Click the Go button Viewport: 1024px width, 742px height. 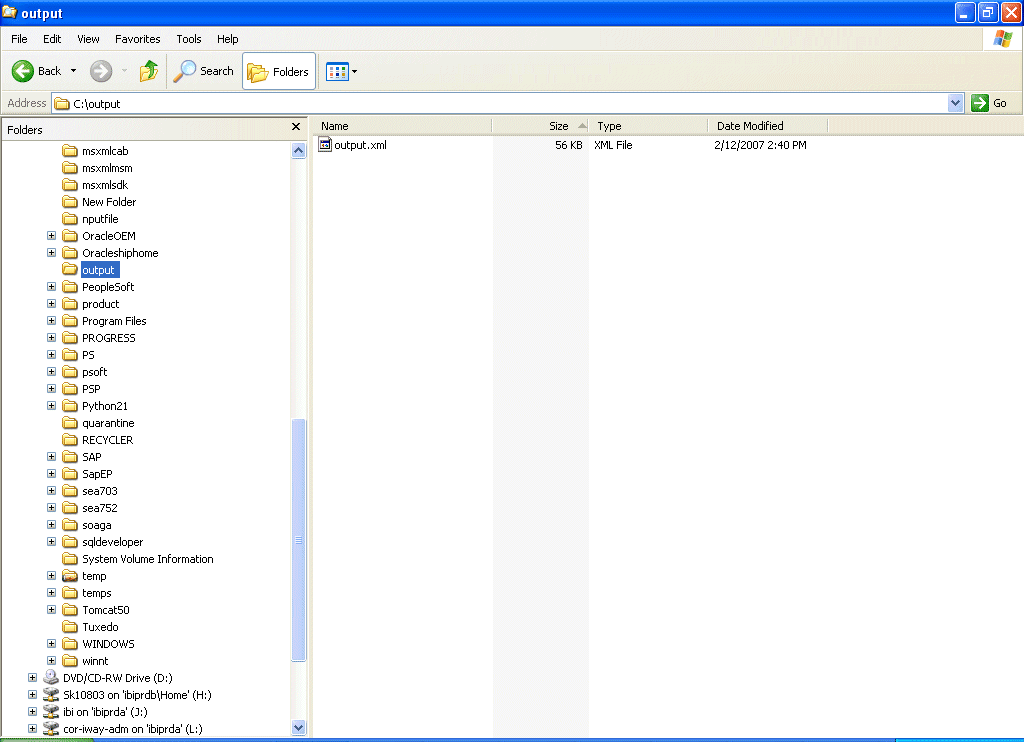point(989,103)
